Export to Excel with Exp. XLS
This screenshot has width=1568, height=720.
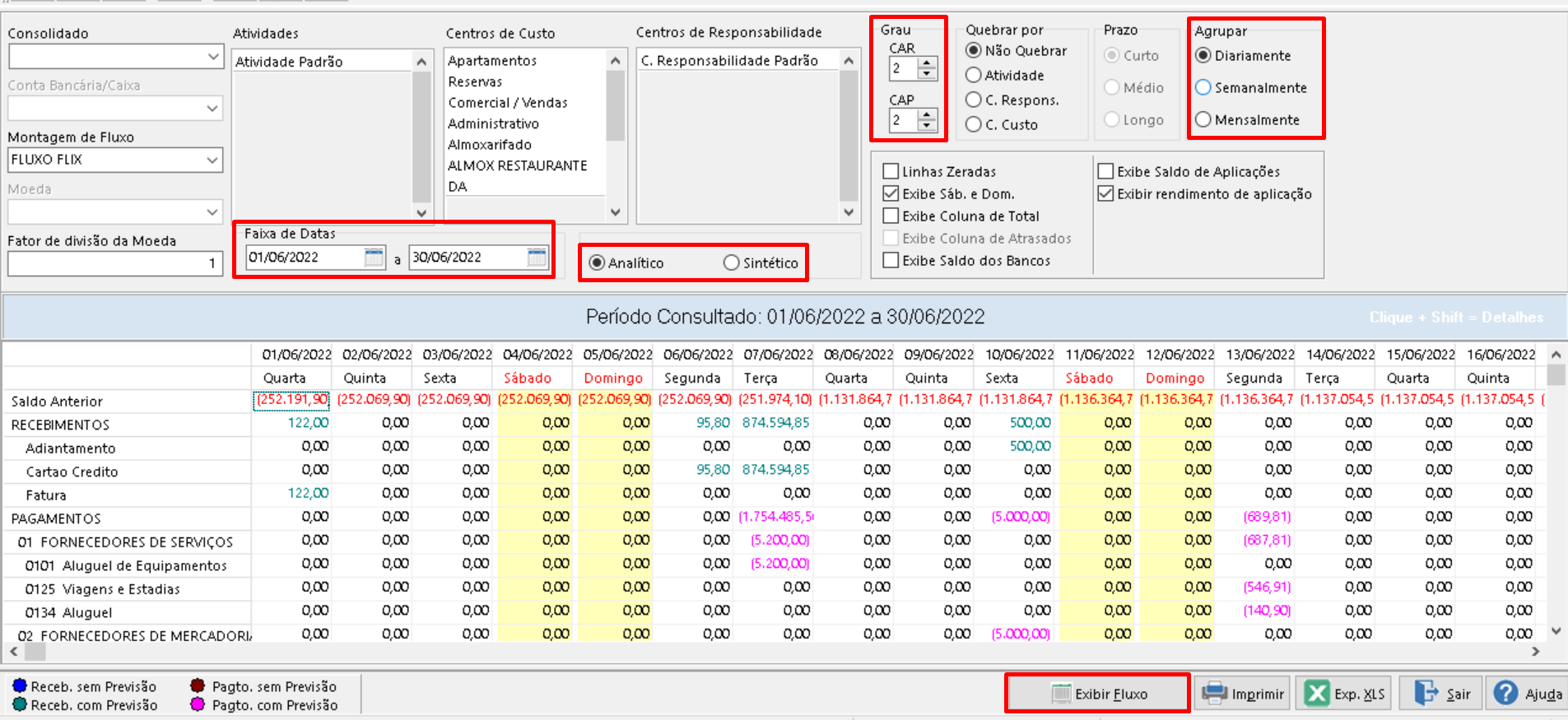tap(1346, 694)
